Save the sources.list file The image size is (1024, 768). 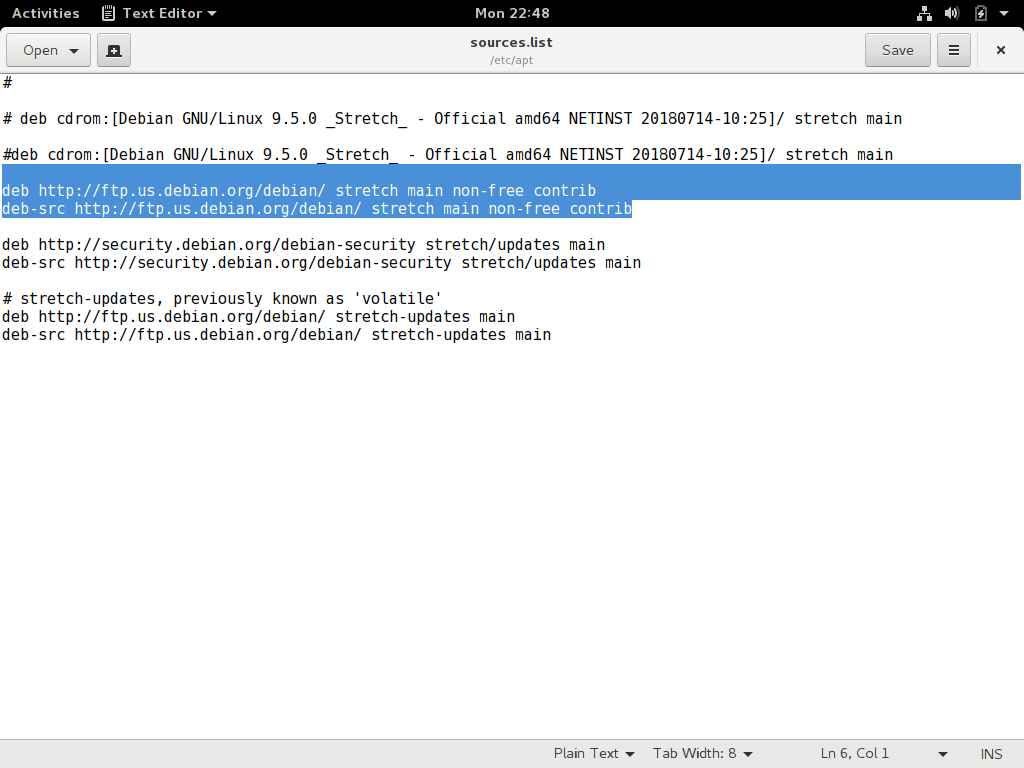click(x=897, y=49)
